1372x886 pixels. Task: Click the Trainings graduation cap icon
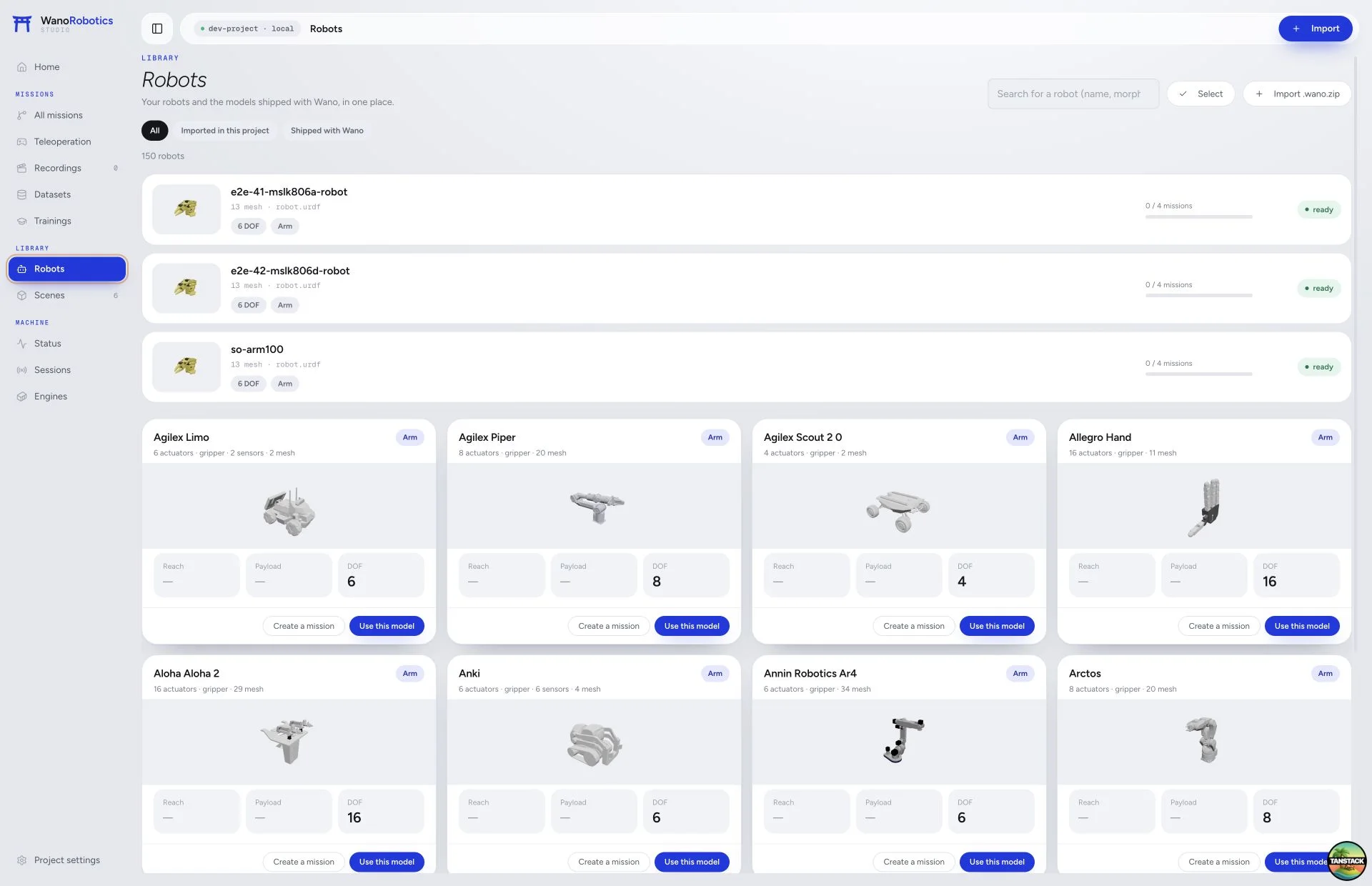click(x=21, y=221)
